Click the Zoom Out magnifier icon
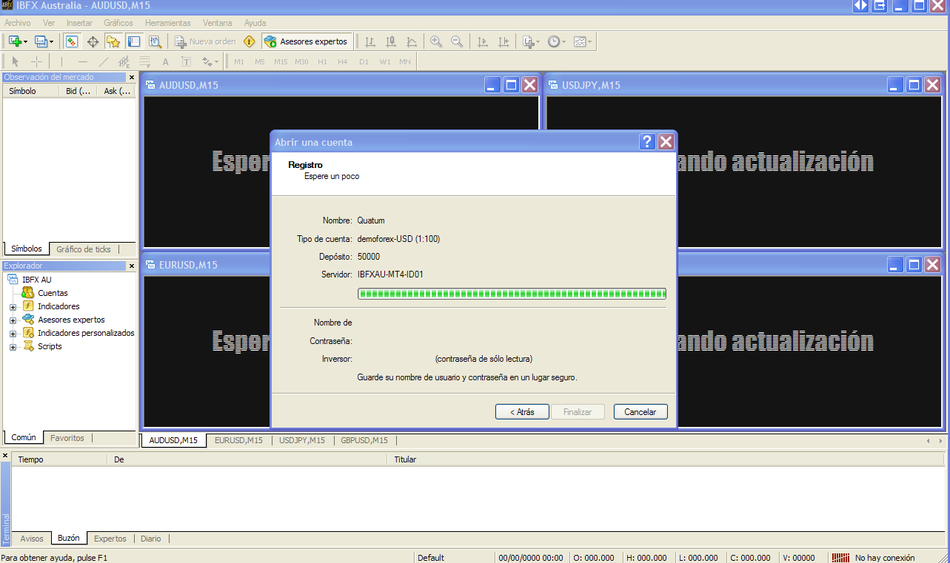This screenshot has height=563, width=950. 457,41
